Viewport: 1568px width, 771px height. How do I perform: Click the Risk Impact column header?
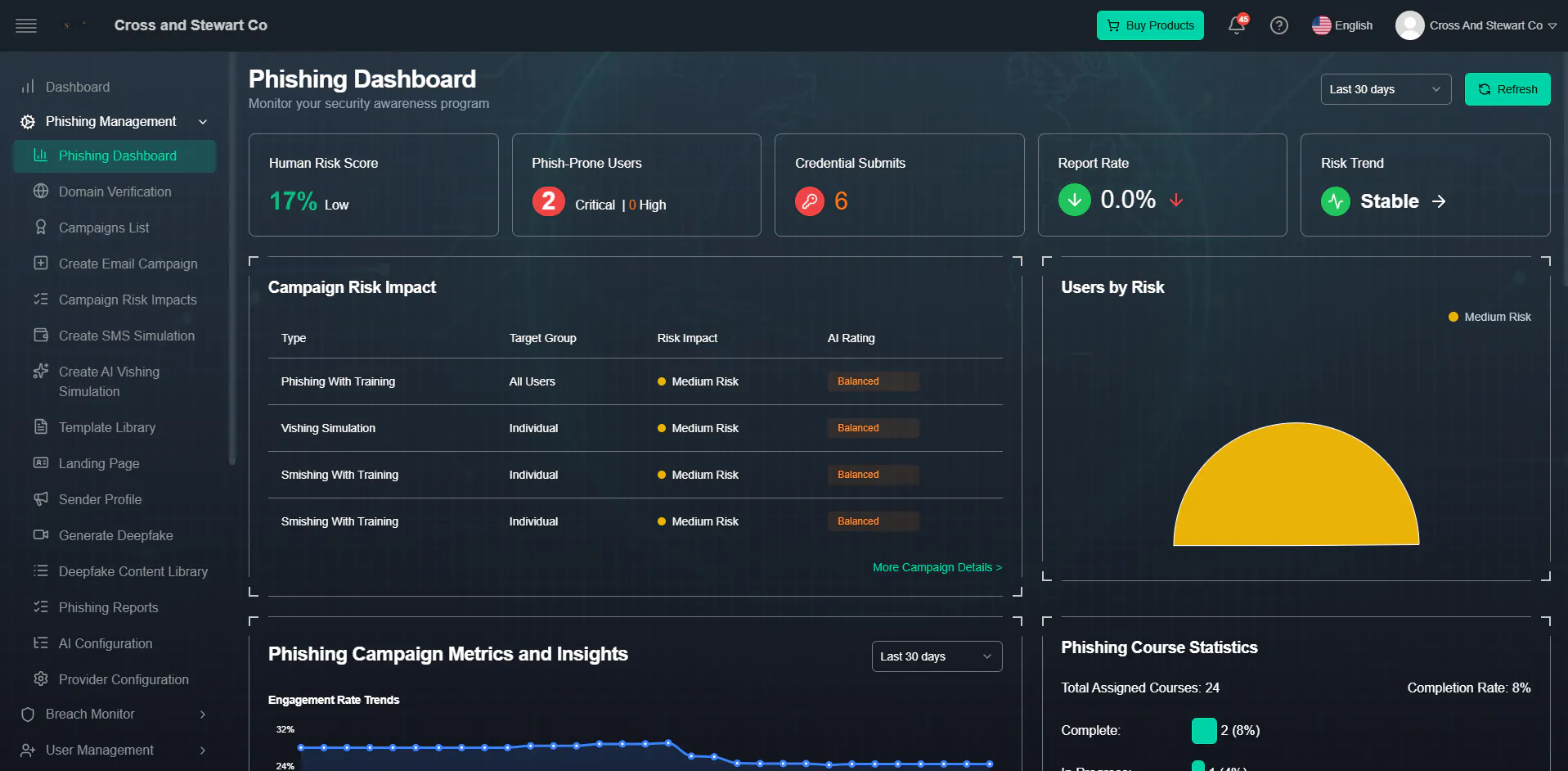tap(687, 338)
